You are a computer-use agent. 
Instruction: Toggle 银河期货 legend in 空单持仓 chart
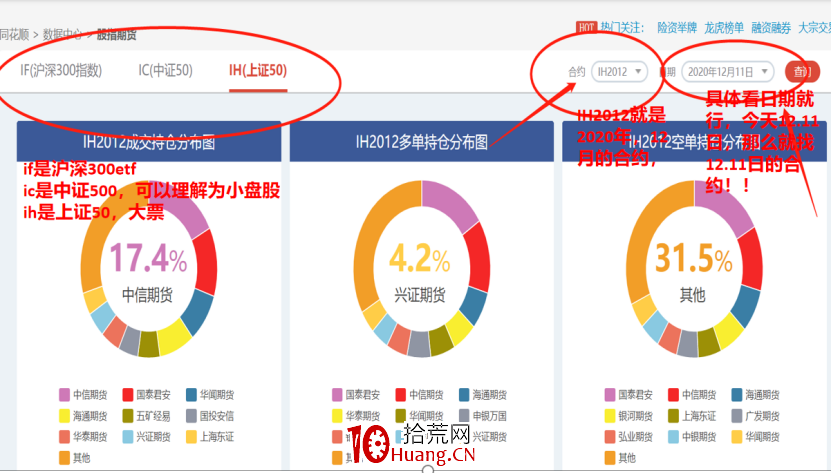point(629,416)
